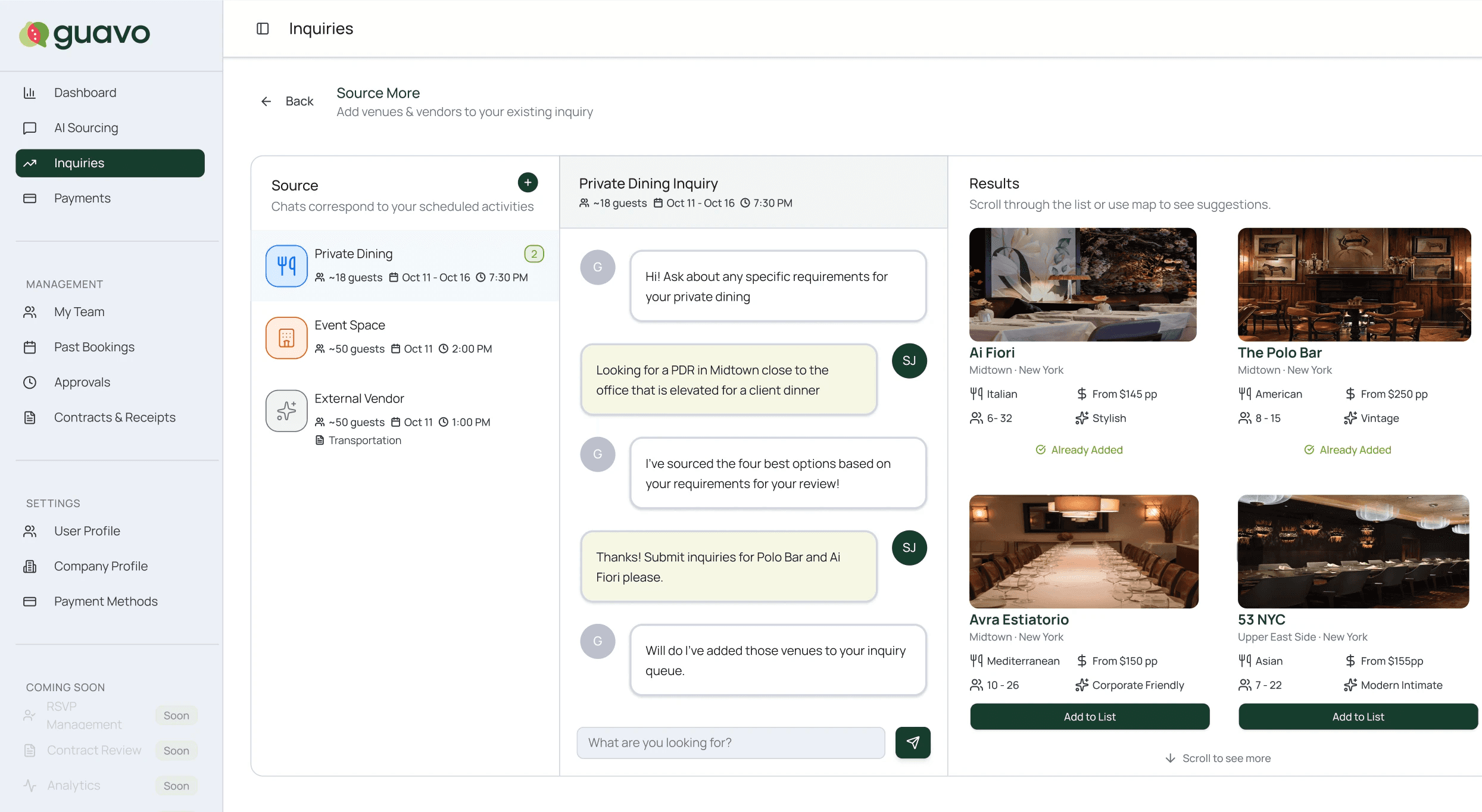The width and height of the screenshot is (1482, 812).
Task: Click the Analytics pulse icon
Action: 30,785
